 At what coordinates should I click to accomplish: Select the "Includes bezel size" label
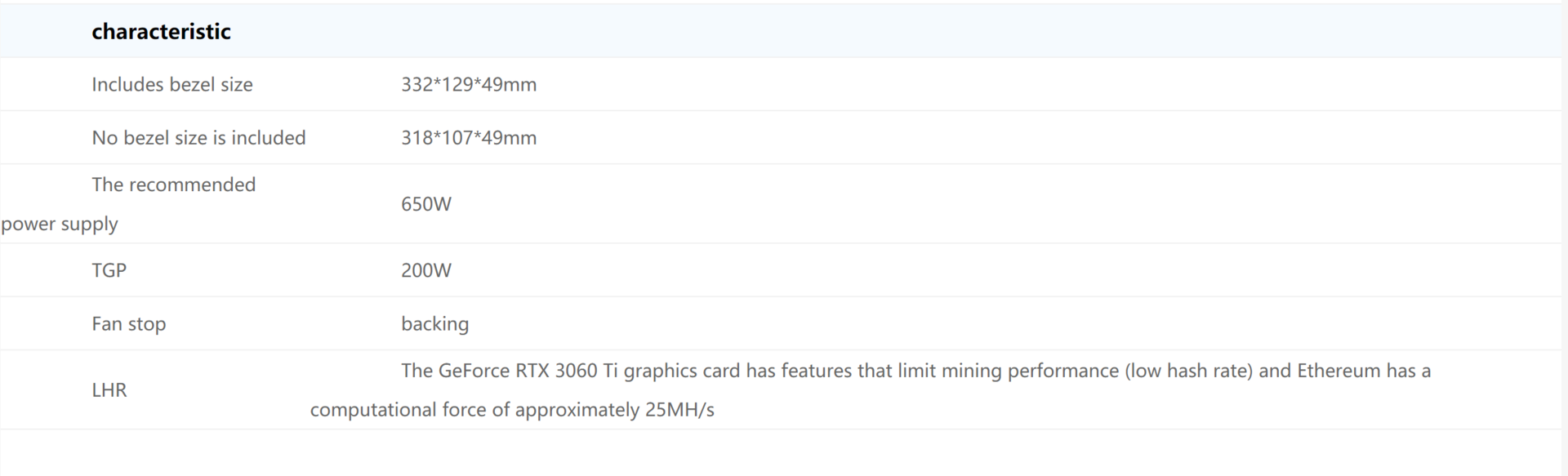[x=172, y=84]
